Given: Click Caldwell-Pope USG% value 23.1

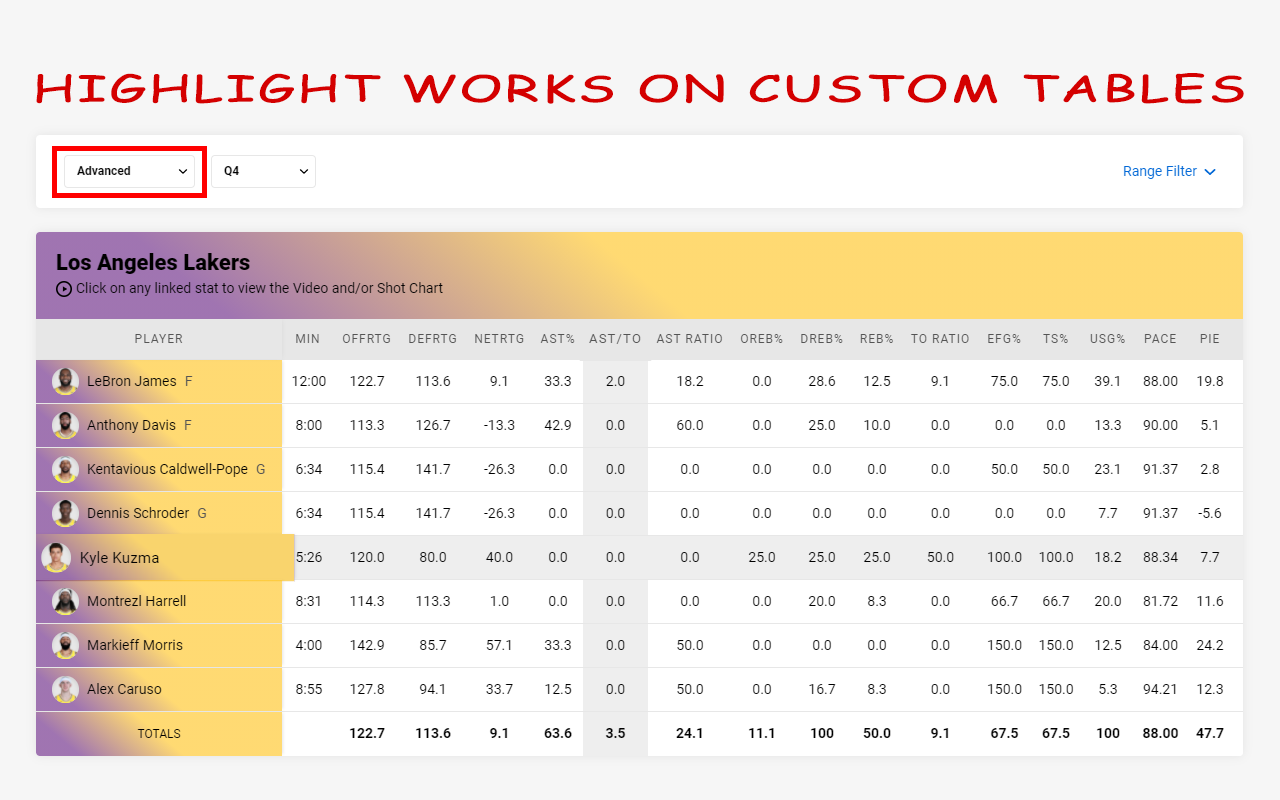Looking at the screenshot, I should tap(1108, 469).
